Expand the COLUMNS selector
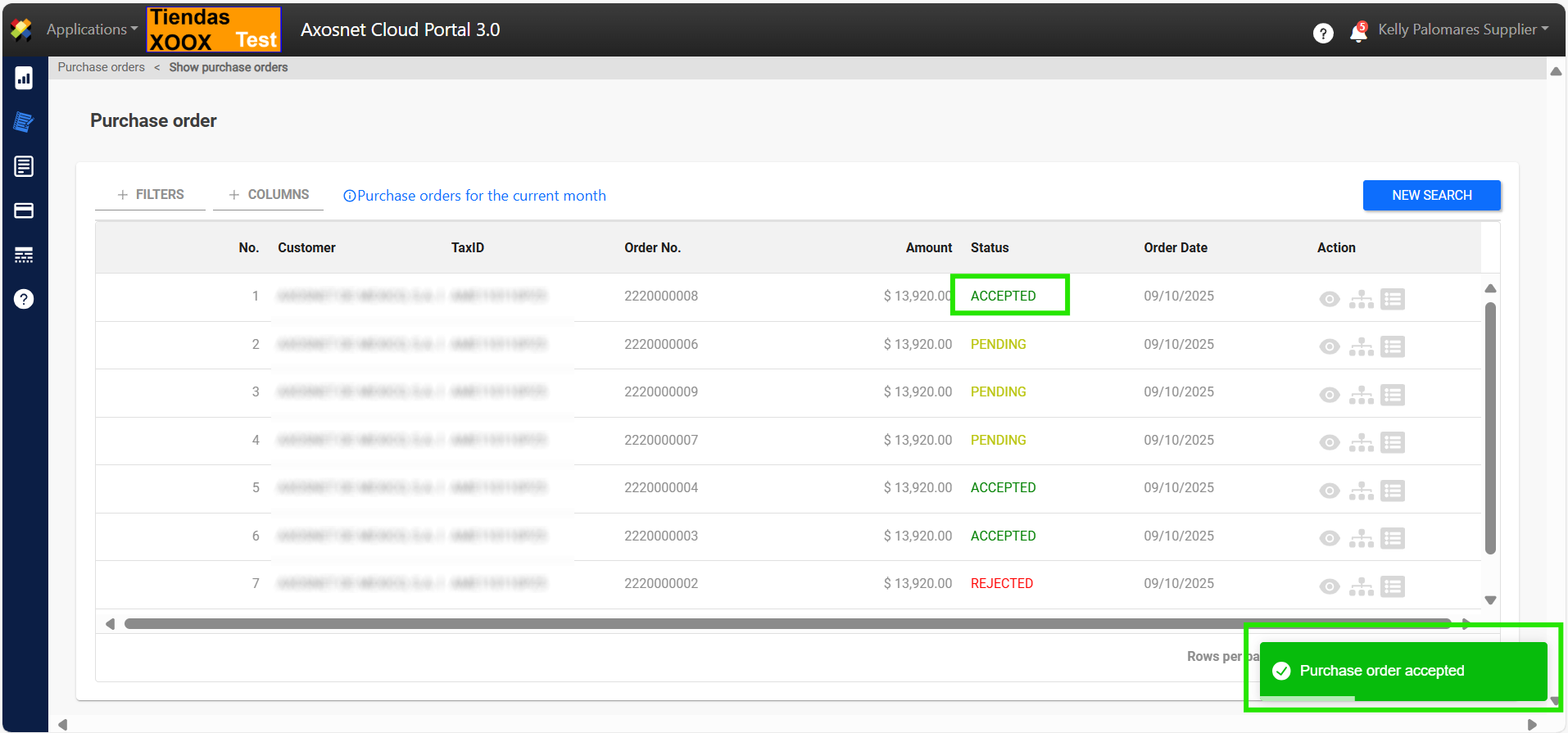 tap(269, 195)
